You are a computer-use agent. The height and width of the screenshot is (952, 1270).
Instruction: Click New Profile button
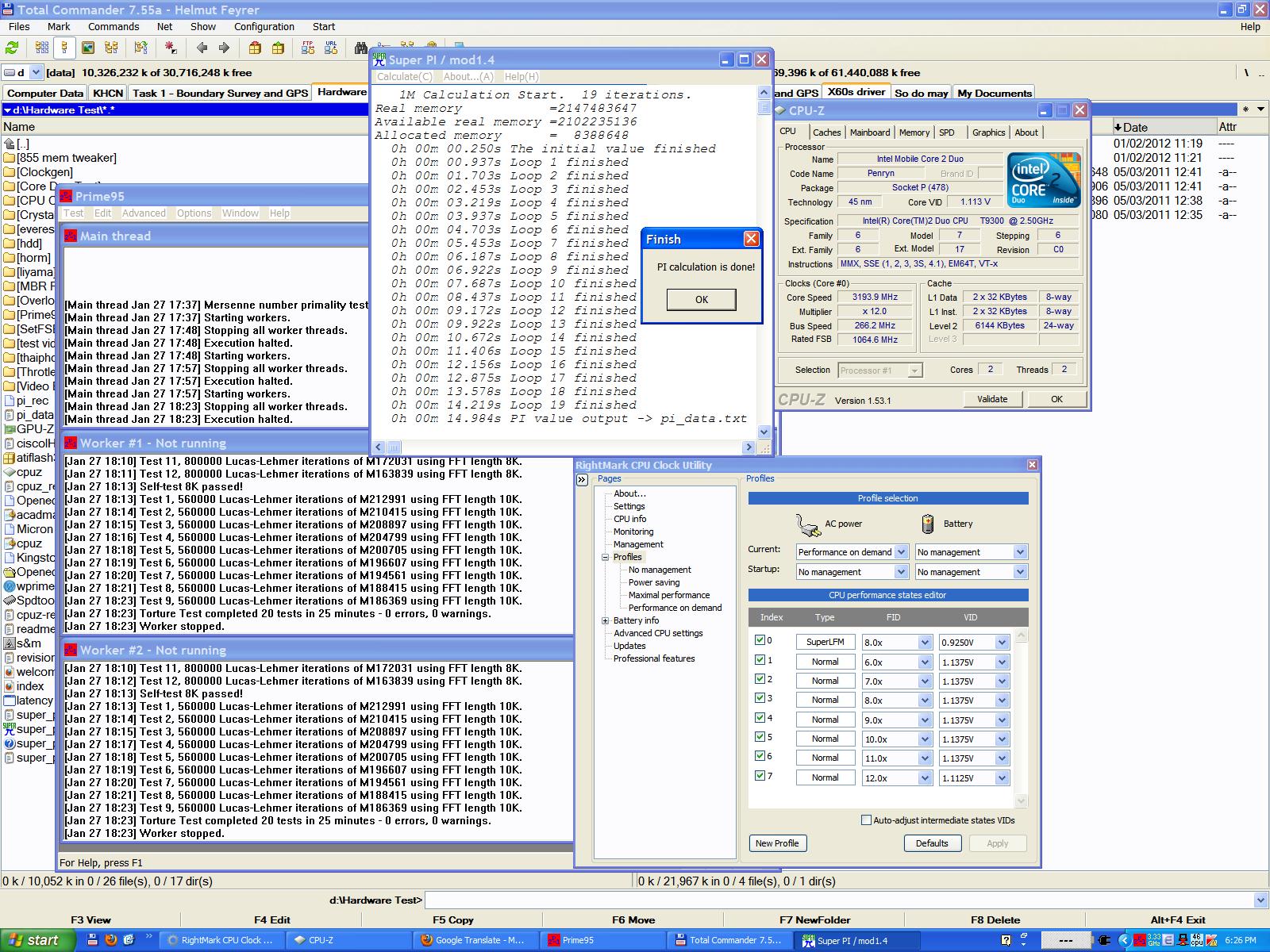click(777, 843)
